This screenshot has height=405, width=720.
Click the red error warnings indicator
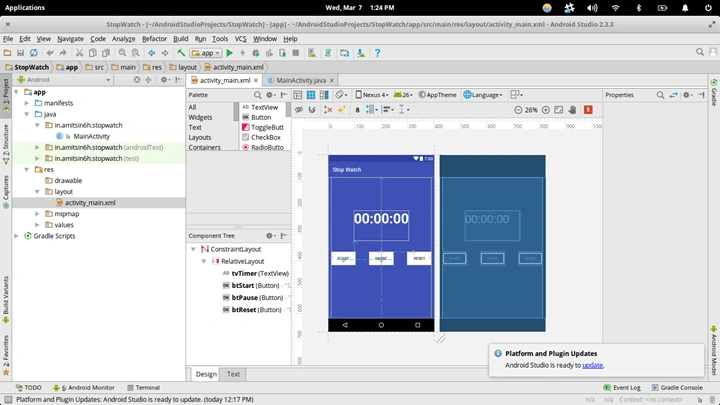click(x=588, y=110)
